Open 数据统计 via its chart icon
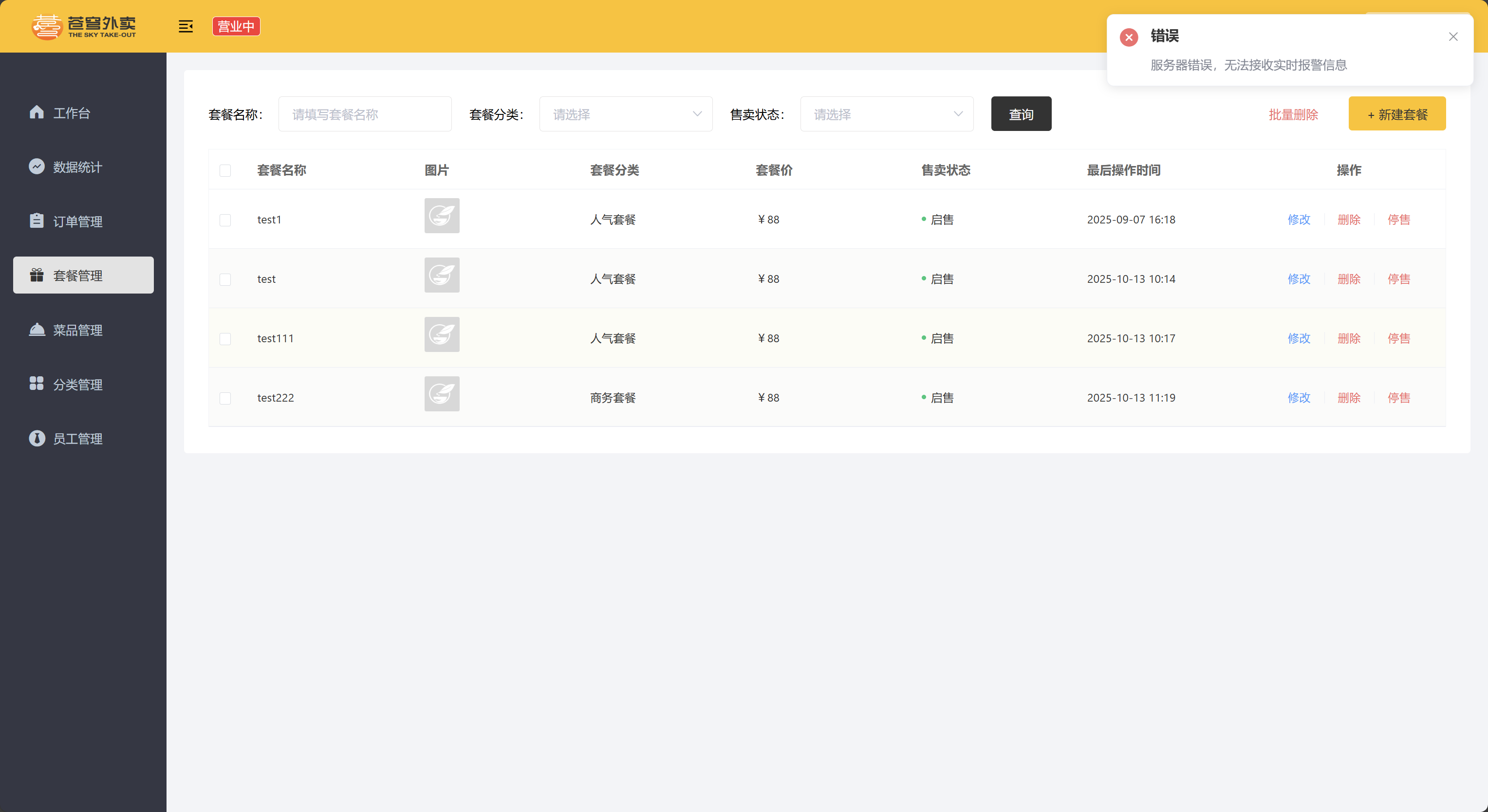The image size is (1488, 812). [37, 166]
